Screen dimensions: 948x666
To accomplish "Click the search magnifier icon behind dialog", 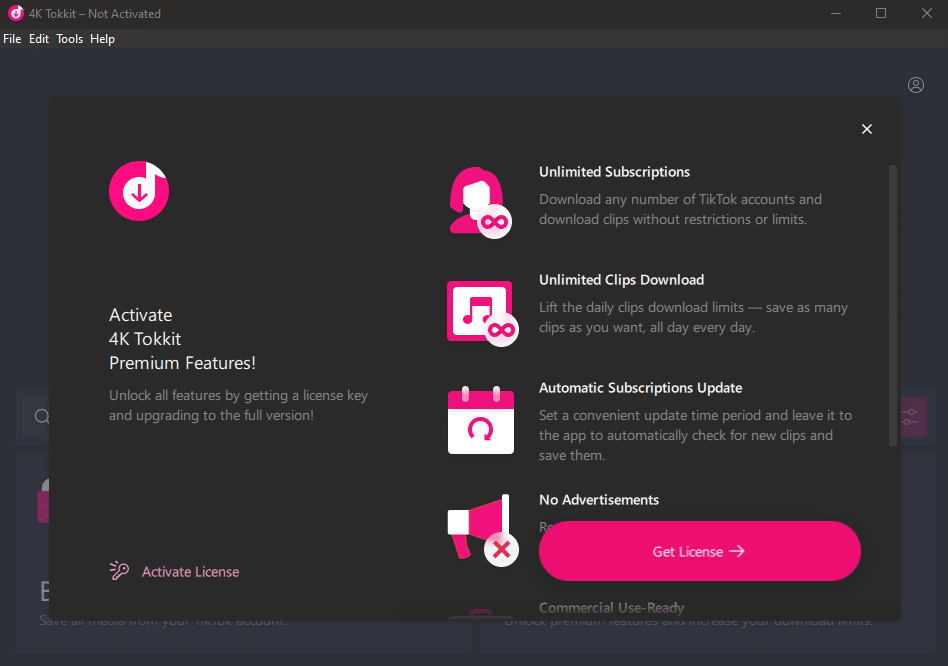I will pos(42,416).
